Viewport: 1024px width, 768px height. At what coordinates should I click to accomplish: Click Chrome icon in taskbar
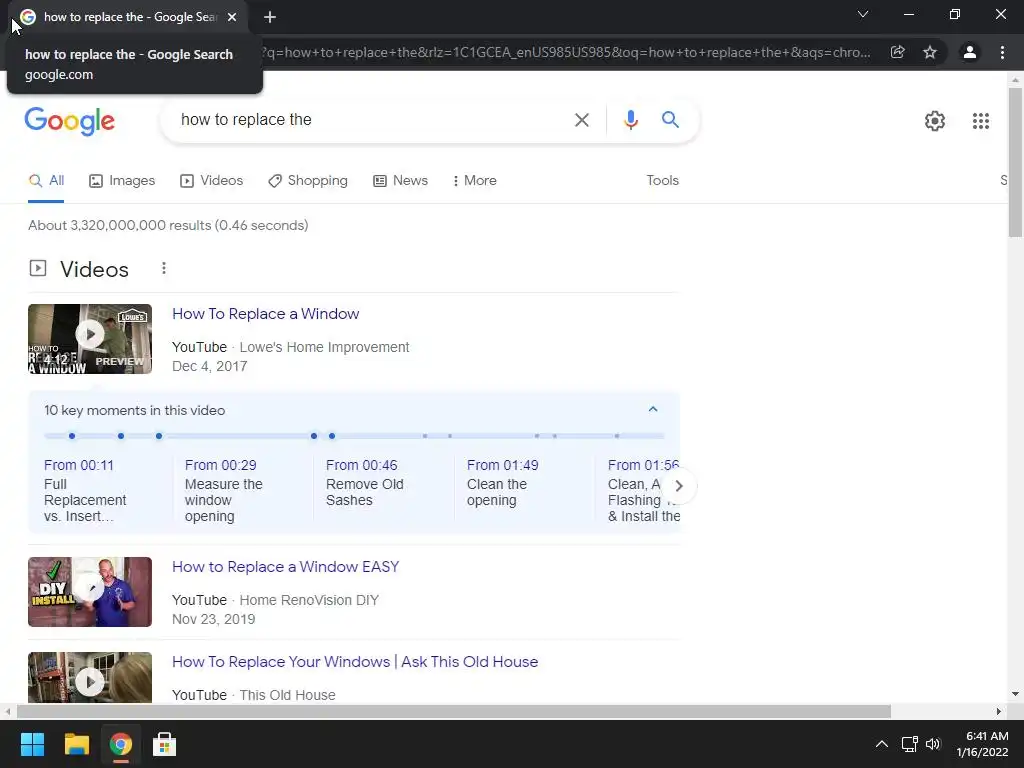pos(120,744)
